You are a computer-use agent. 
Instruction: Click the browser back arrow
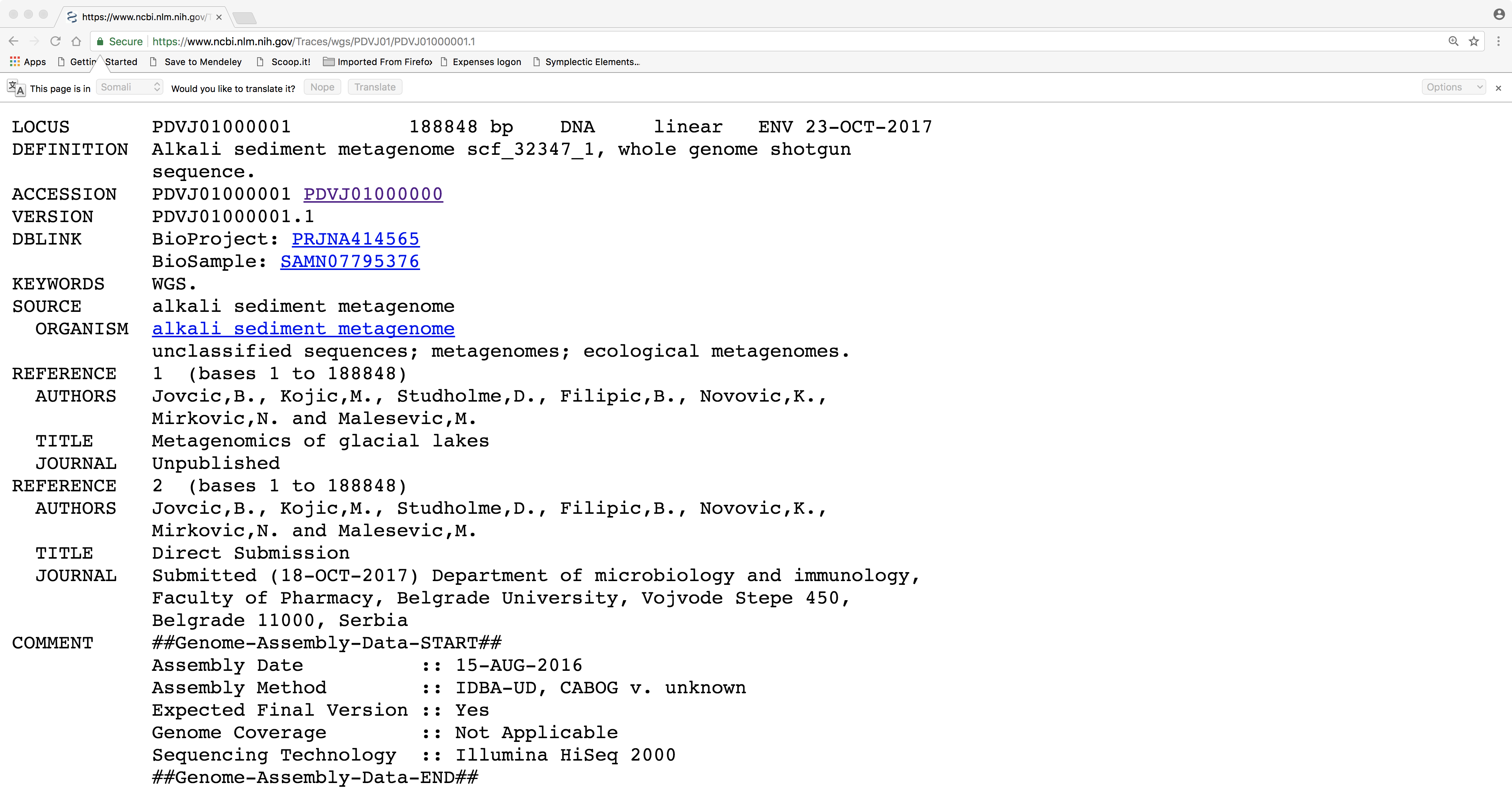[x=14, y=41]
